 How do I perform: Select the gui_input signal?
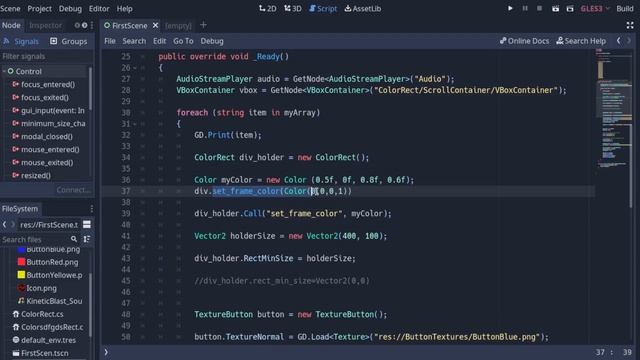[48, 111]
